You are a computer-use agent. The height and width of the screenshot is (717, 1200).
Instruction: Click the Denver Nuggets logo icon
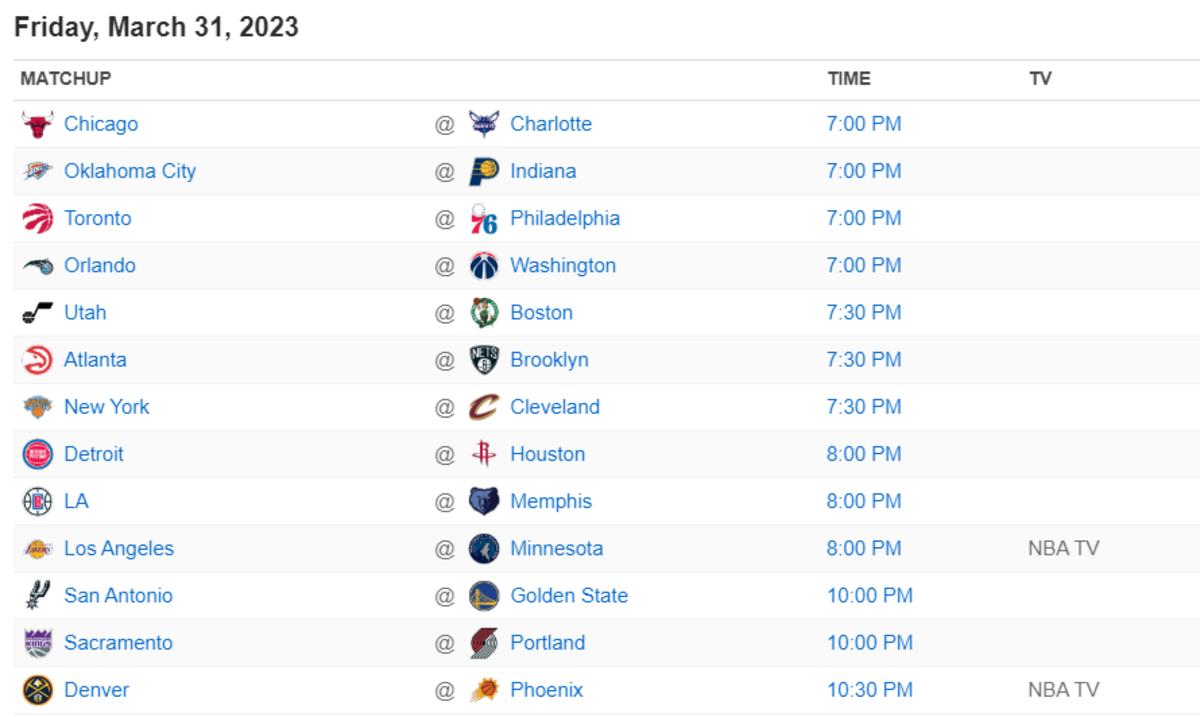coord(37,689)
